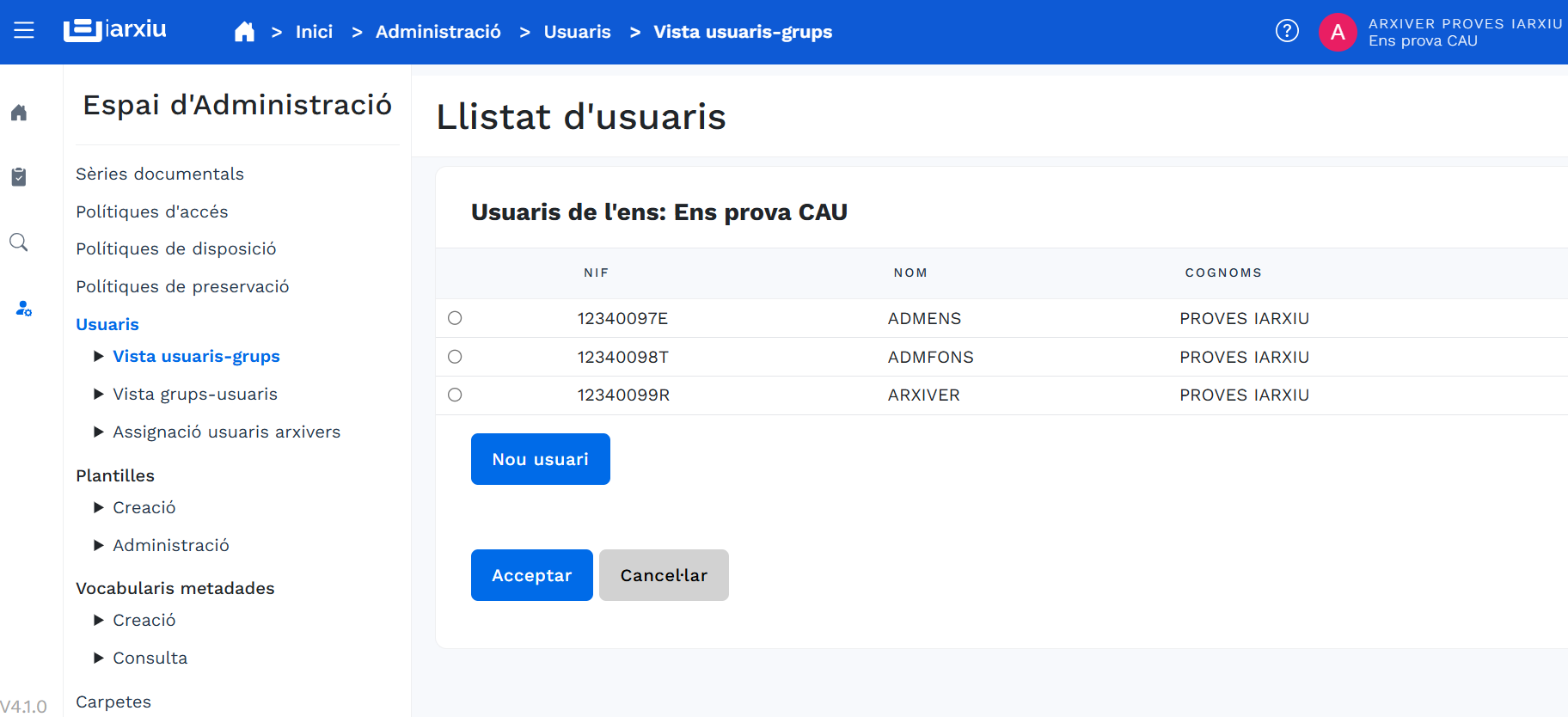Click the sidebar home icon
Image resolution: width=1568 pixels, height=717 pixels.
(19, 113)
